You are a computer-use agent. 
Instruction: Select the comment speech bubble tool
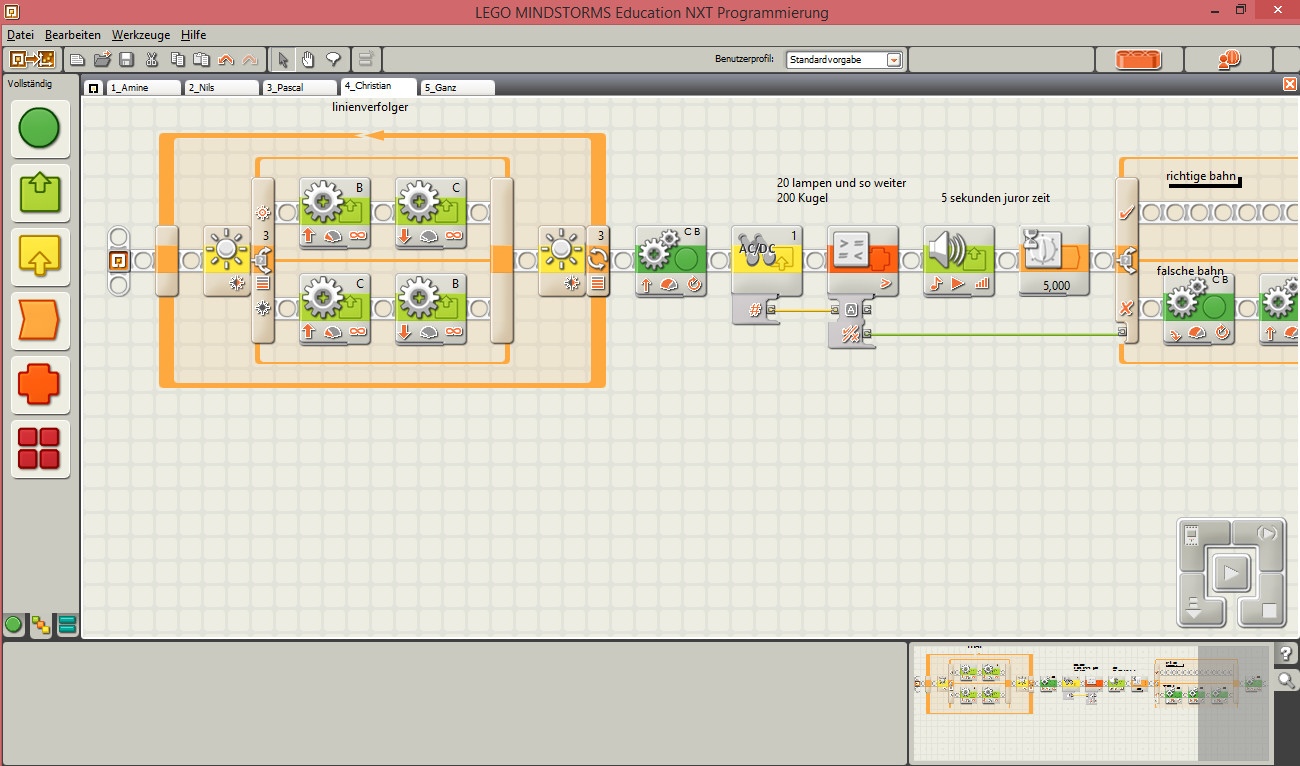[x=333, y=59]
